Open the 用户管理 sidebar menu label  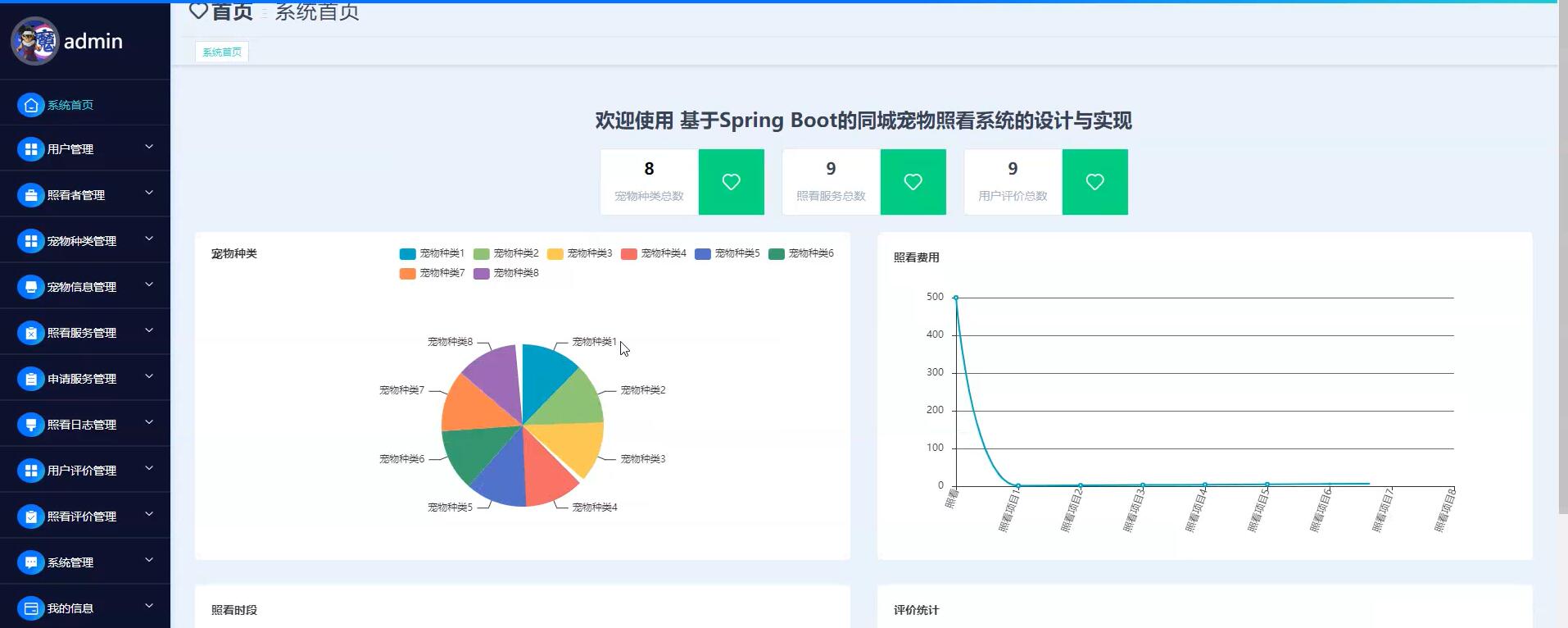point(70,149)
